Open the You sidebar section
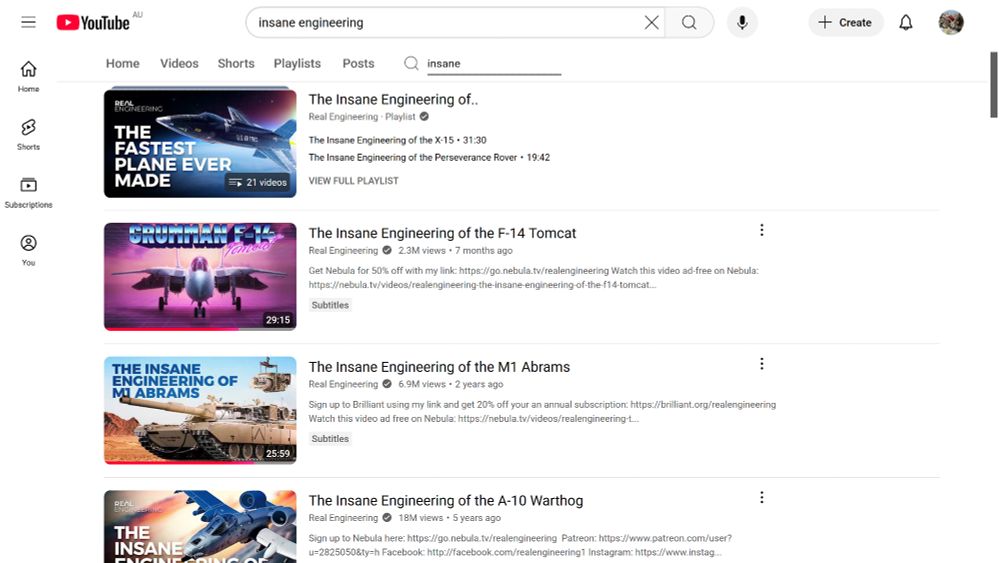The width and height of the screenshot is (1000, 563). 28,250
